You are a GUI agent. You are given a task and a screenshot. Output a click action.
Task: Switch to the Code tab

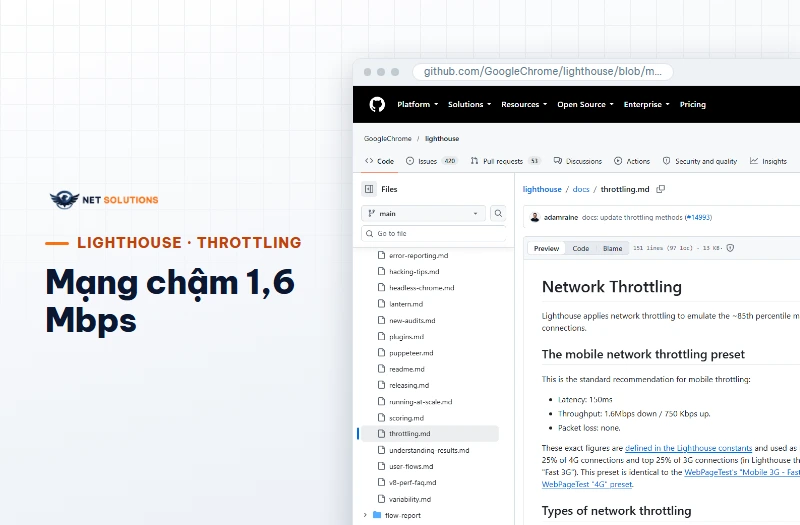click(380, 161)
